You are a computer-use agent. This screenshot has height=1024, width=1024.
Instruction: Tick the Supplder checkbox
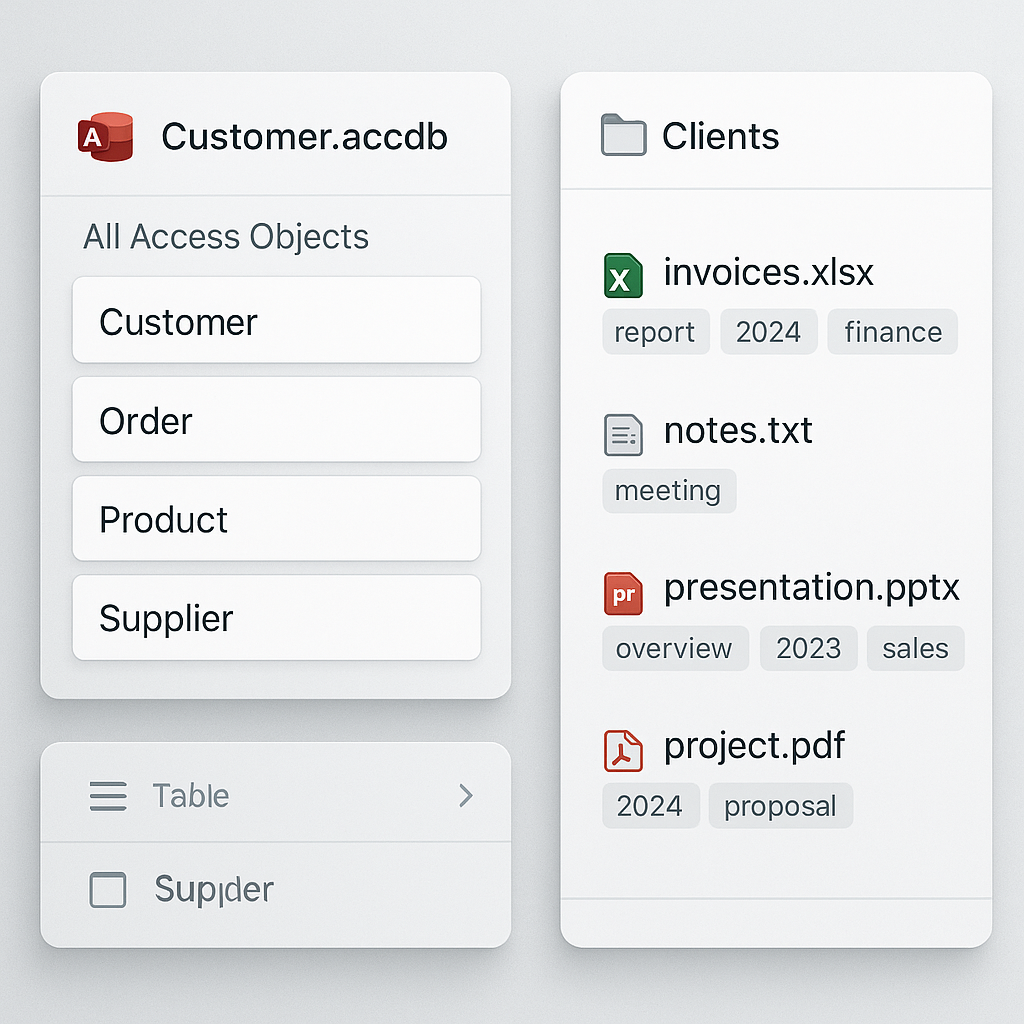coord(108,889)
